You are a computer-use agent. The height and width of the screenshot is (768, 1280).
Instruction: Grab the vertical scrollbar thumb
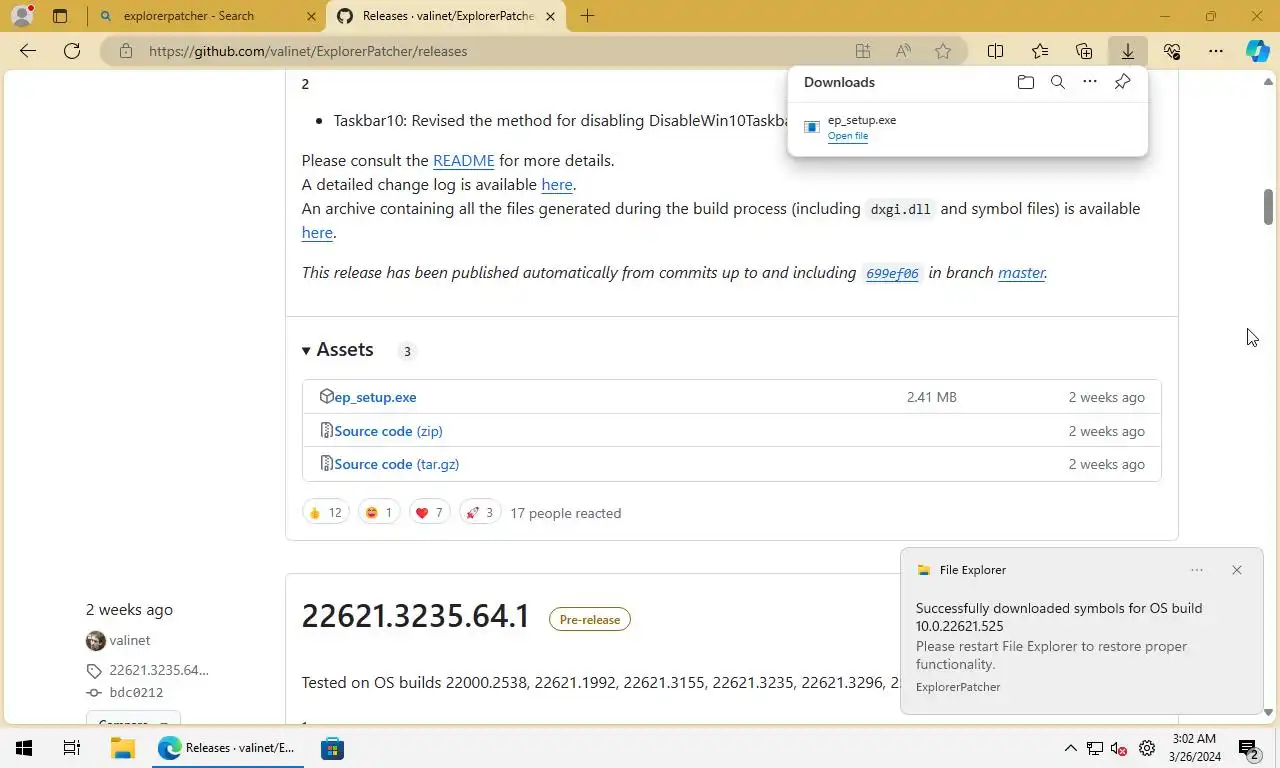tap(1268, 207)
